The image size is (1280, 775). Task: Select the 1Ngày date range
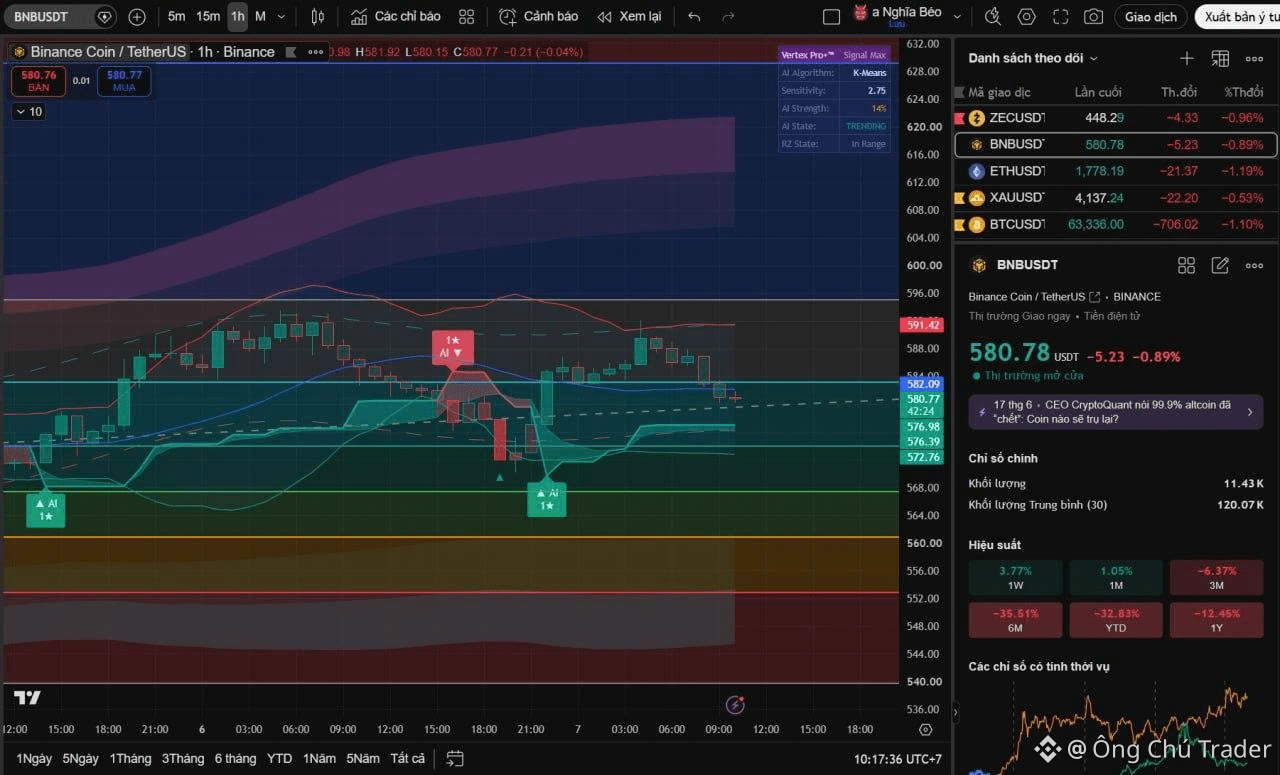[34, 759]
